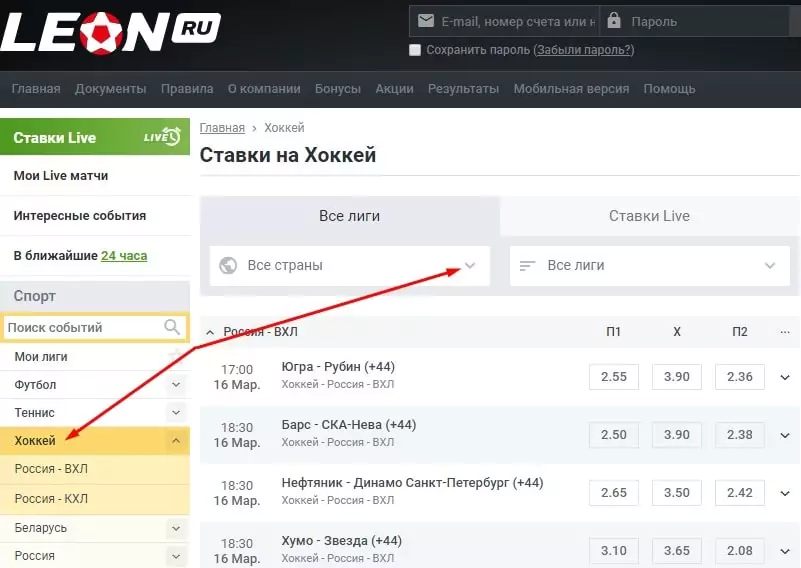Open Интересные события
This screenshot has height=568, width=801.
coord(80,216)
